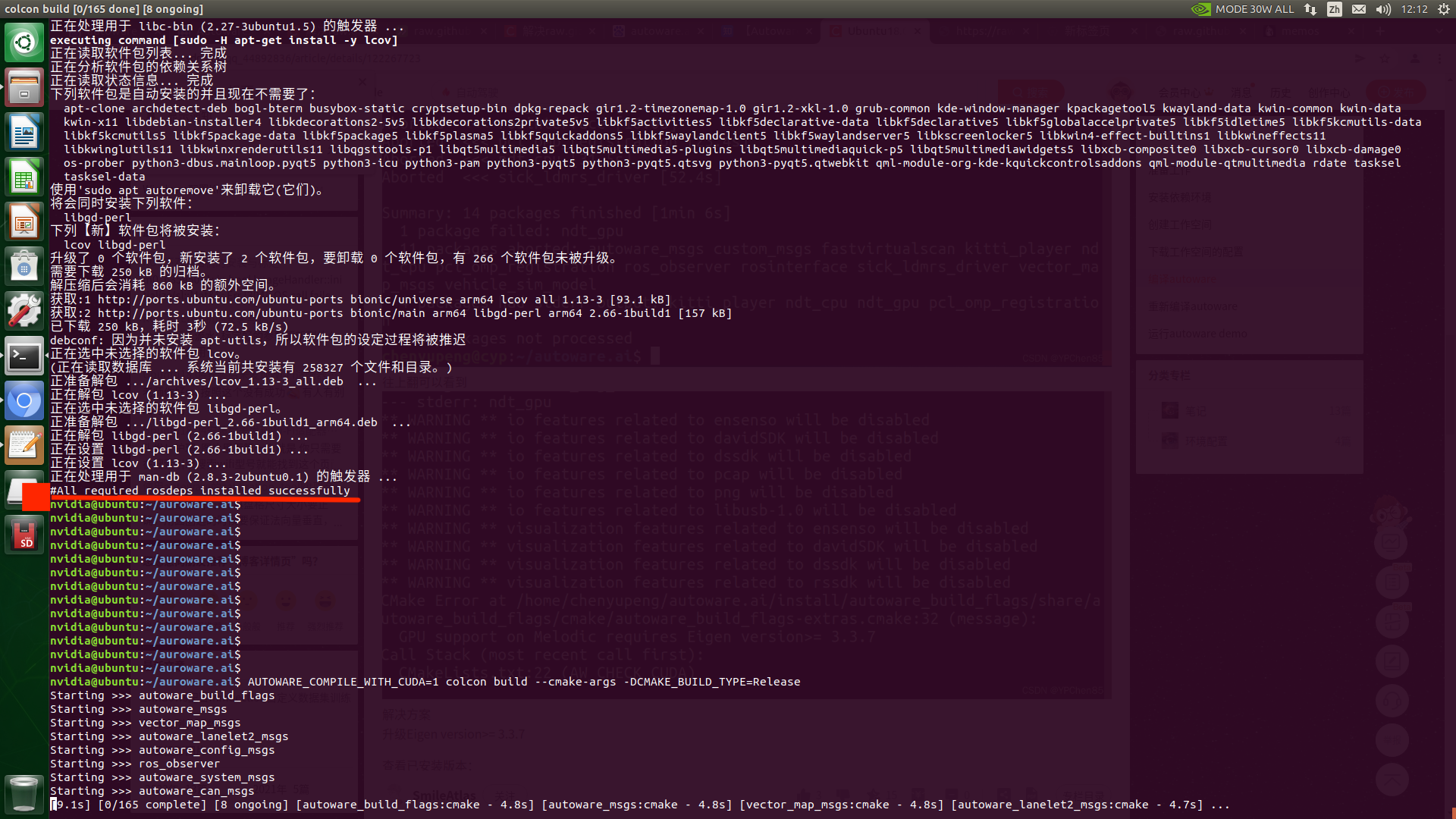
Task: Click 'Starting >>> vector_map_msgs' line
Action: [x=146, y=723]
